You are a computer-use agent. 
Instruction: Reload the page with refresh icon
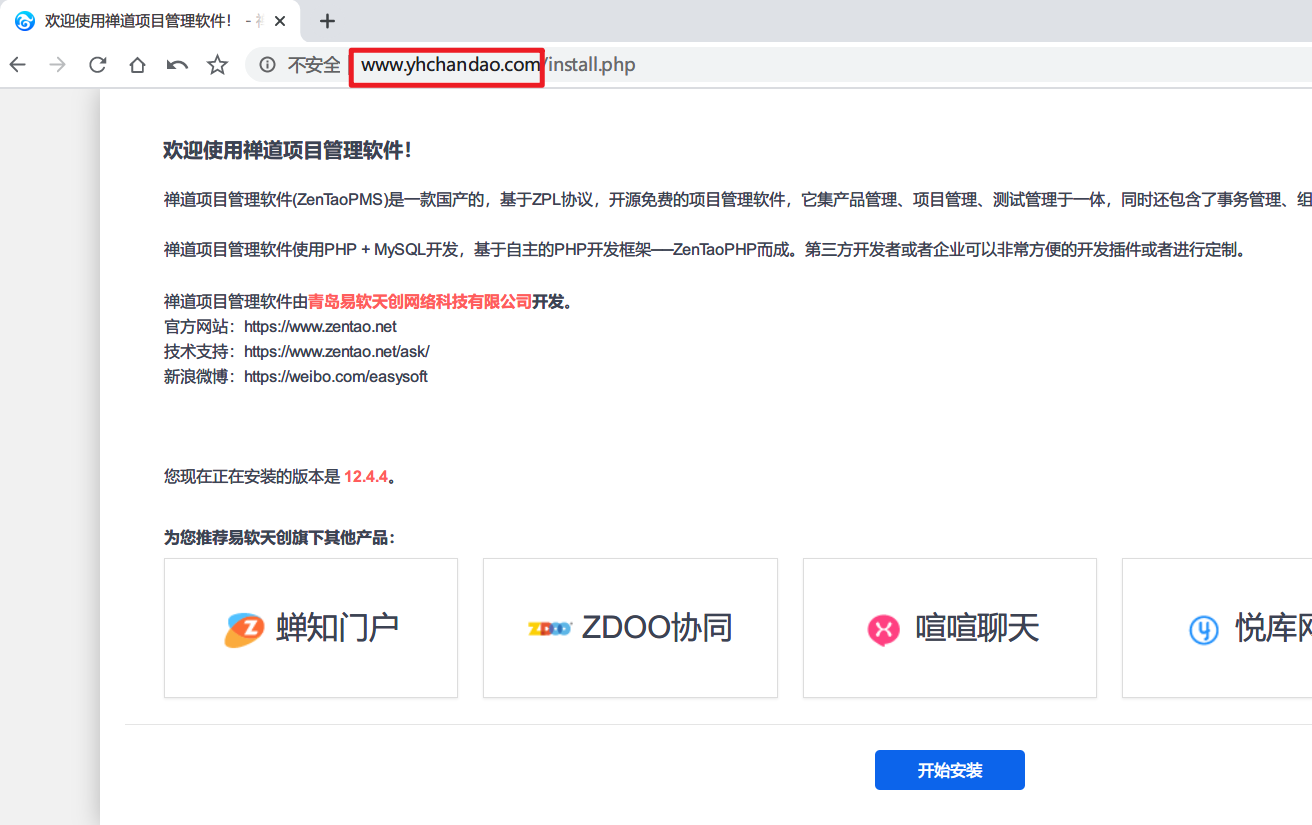(97, 65)
